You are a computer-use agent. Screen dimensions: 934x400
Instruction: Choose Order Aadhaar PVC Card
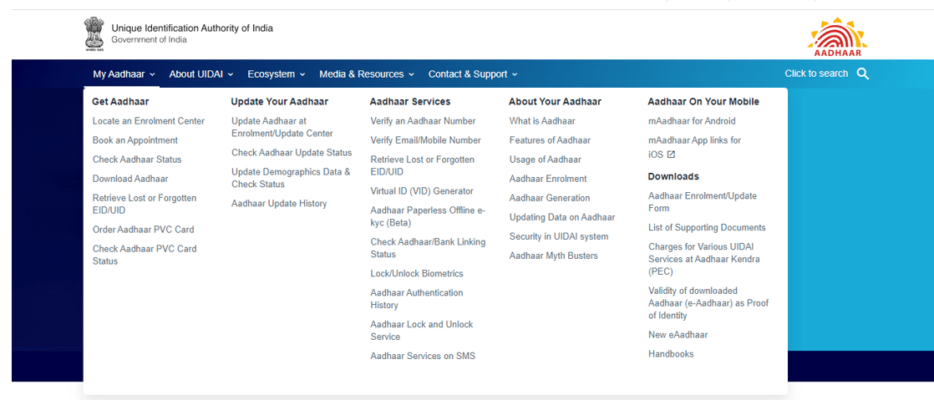tap(143, 230)
